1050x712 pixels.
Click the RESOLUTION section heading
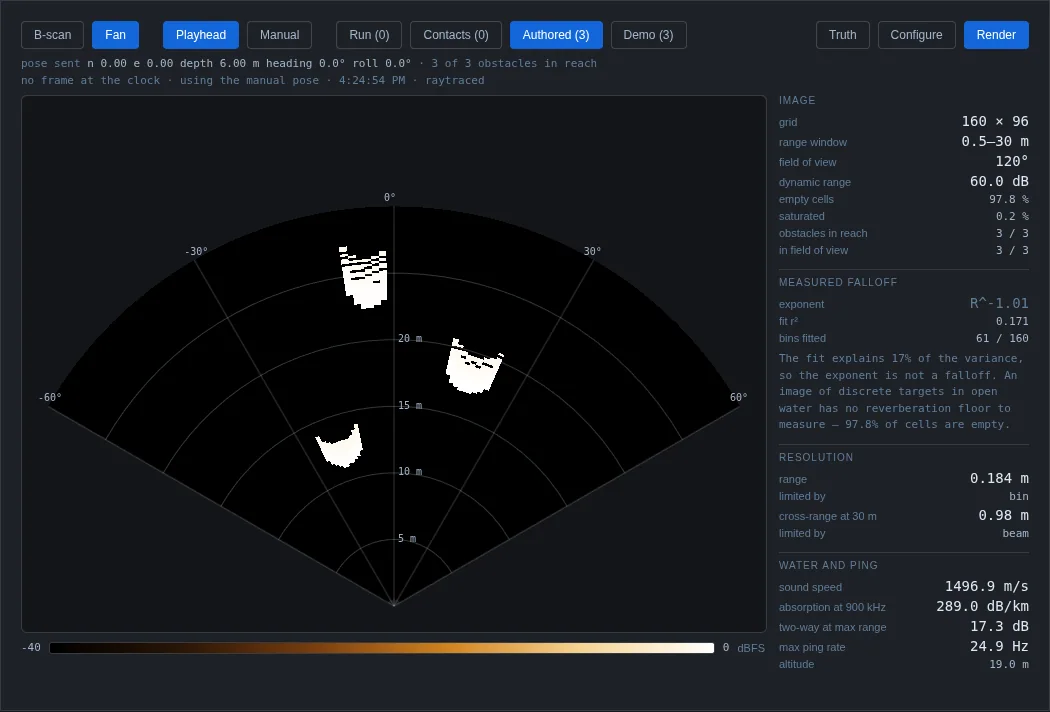pyautogui.click(x=816, y=457)
